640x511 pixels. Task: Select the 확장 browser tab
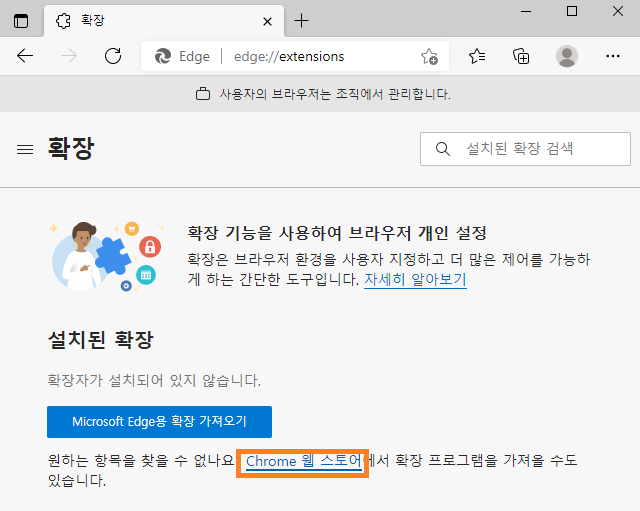164,21
